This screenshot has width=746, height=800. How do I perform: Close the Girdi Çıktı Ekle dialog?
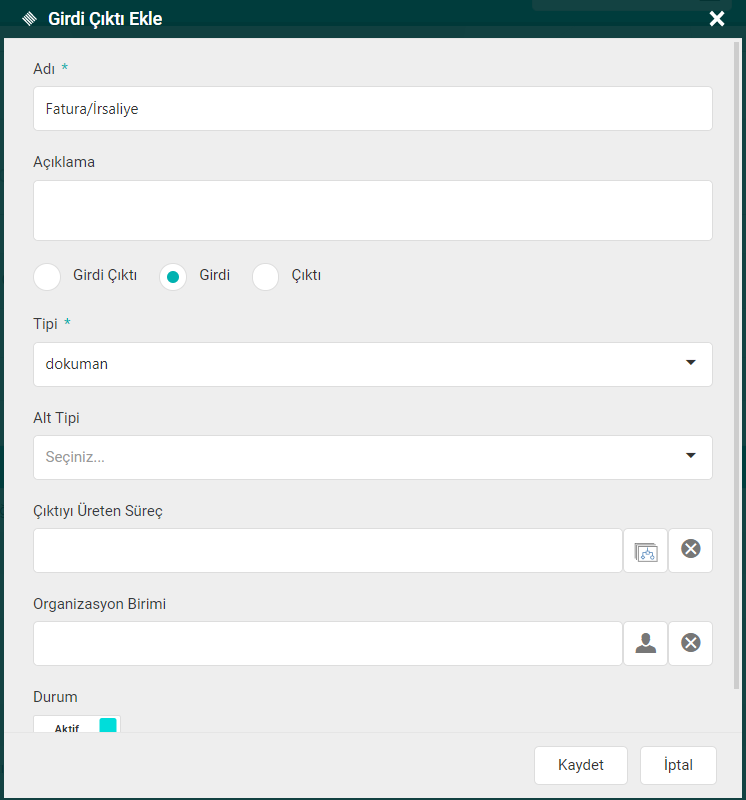coord(716,19)
